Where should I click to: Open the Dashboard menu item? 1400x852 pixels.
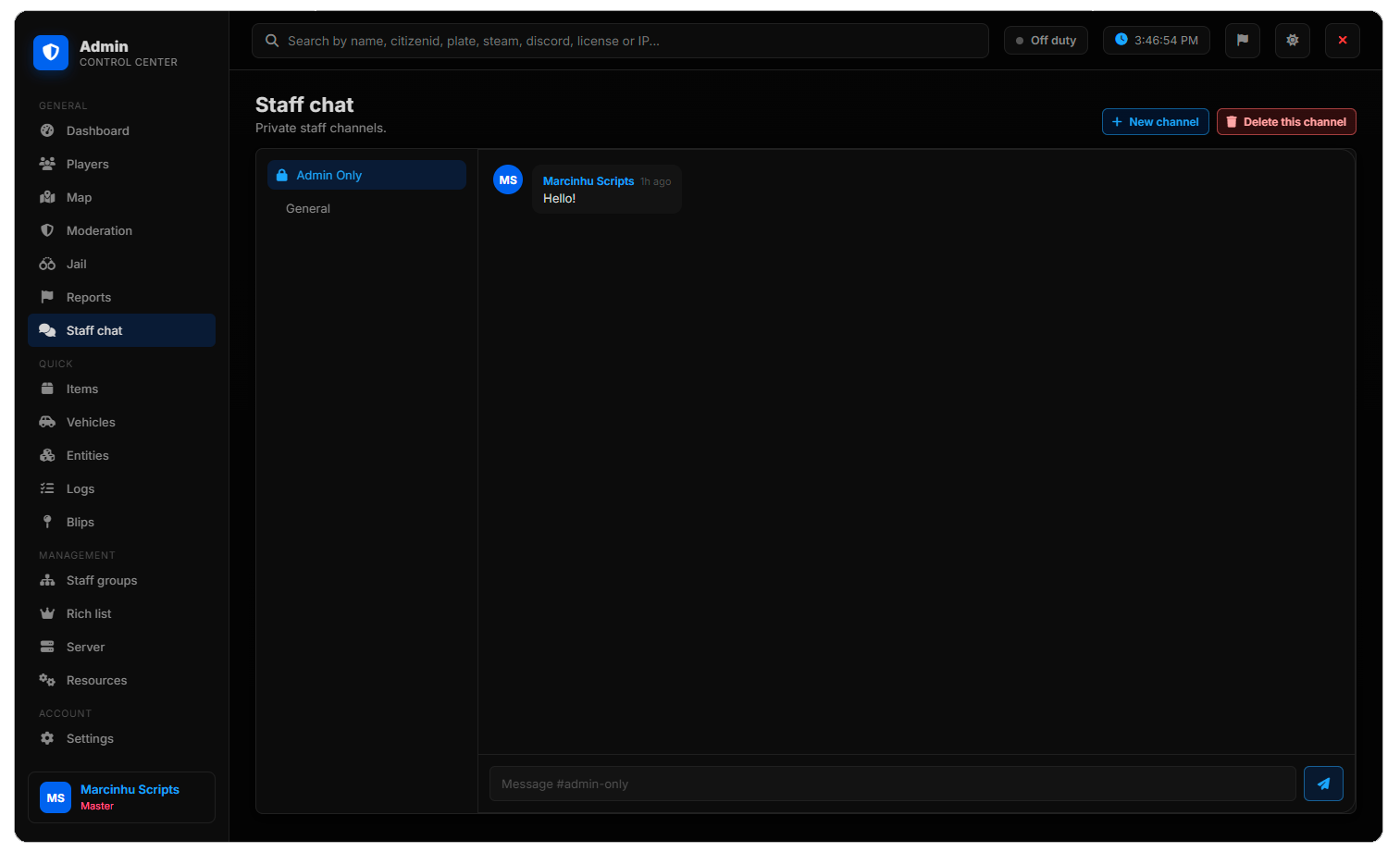coord(121,130)
